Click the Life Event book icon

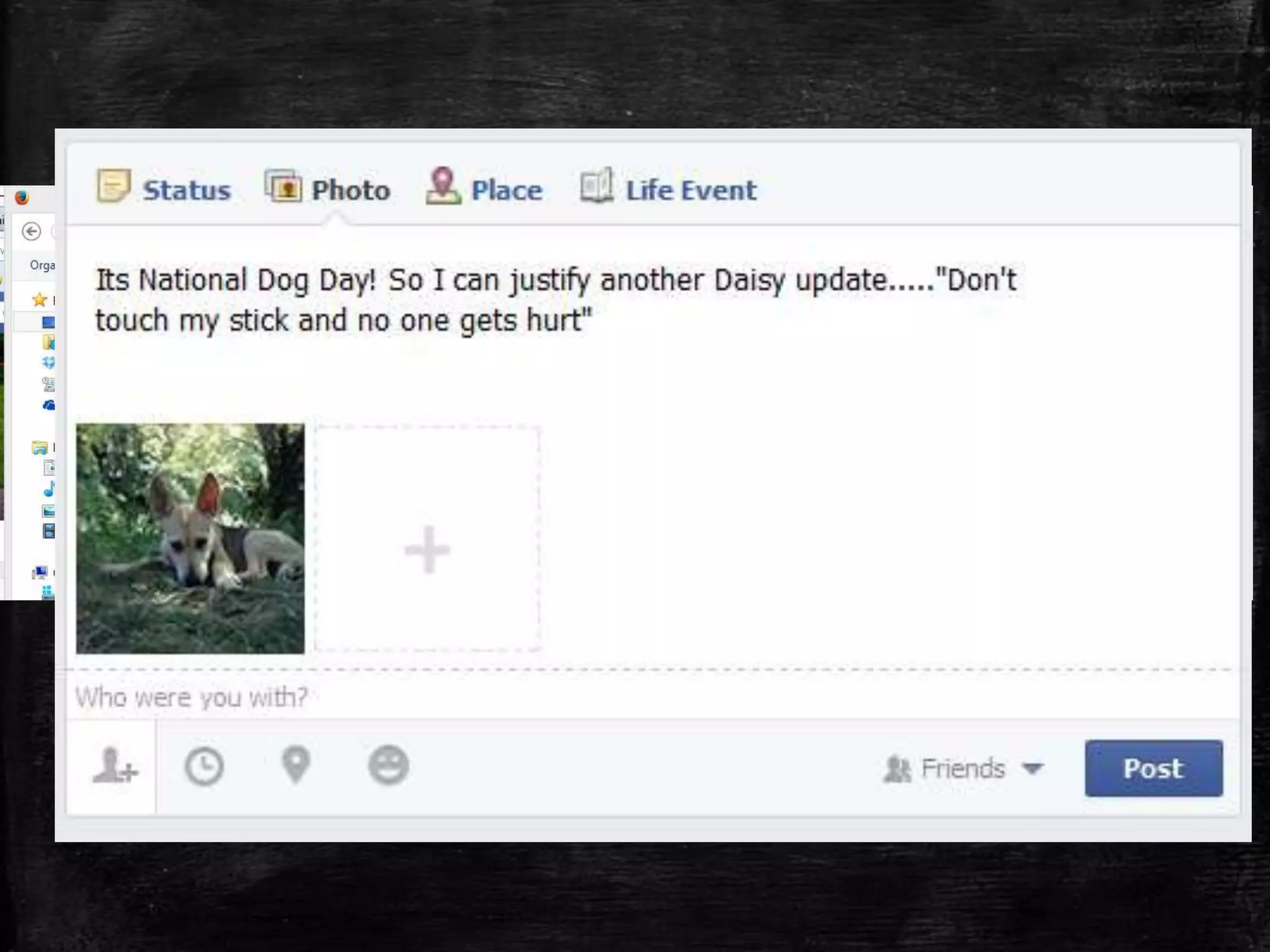(x=597, y=185)
